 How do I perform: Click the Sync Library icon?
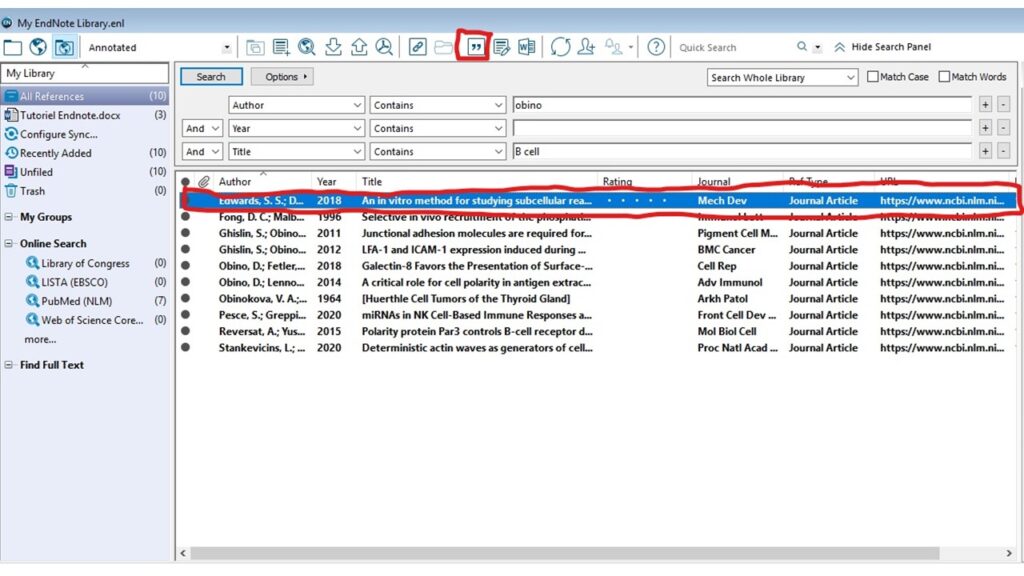pos(560,47)
